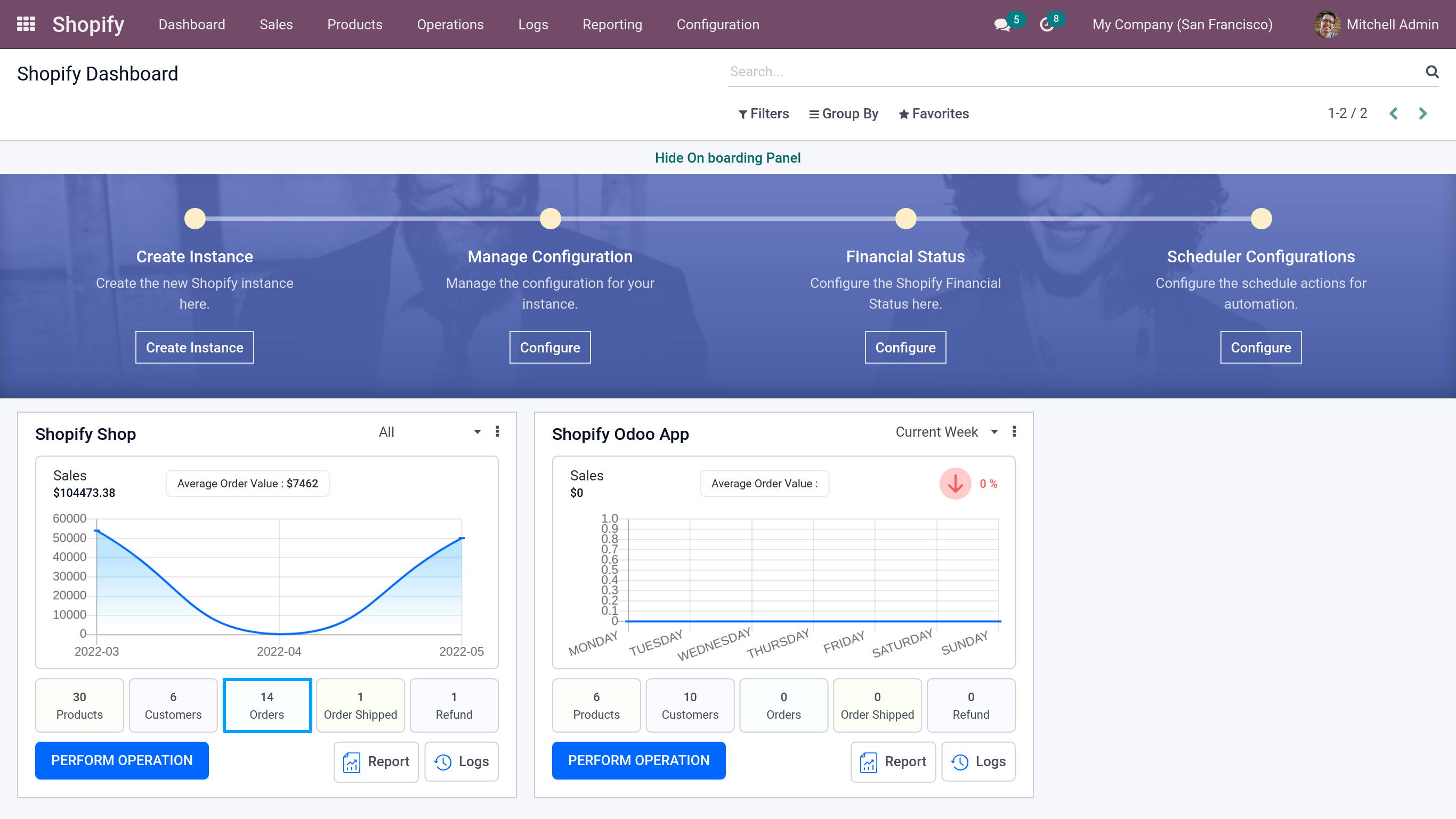This screenshot has width=1456, height=819.
Task: Open the Filters dropdown
Action: tap(764, 114)
